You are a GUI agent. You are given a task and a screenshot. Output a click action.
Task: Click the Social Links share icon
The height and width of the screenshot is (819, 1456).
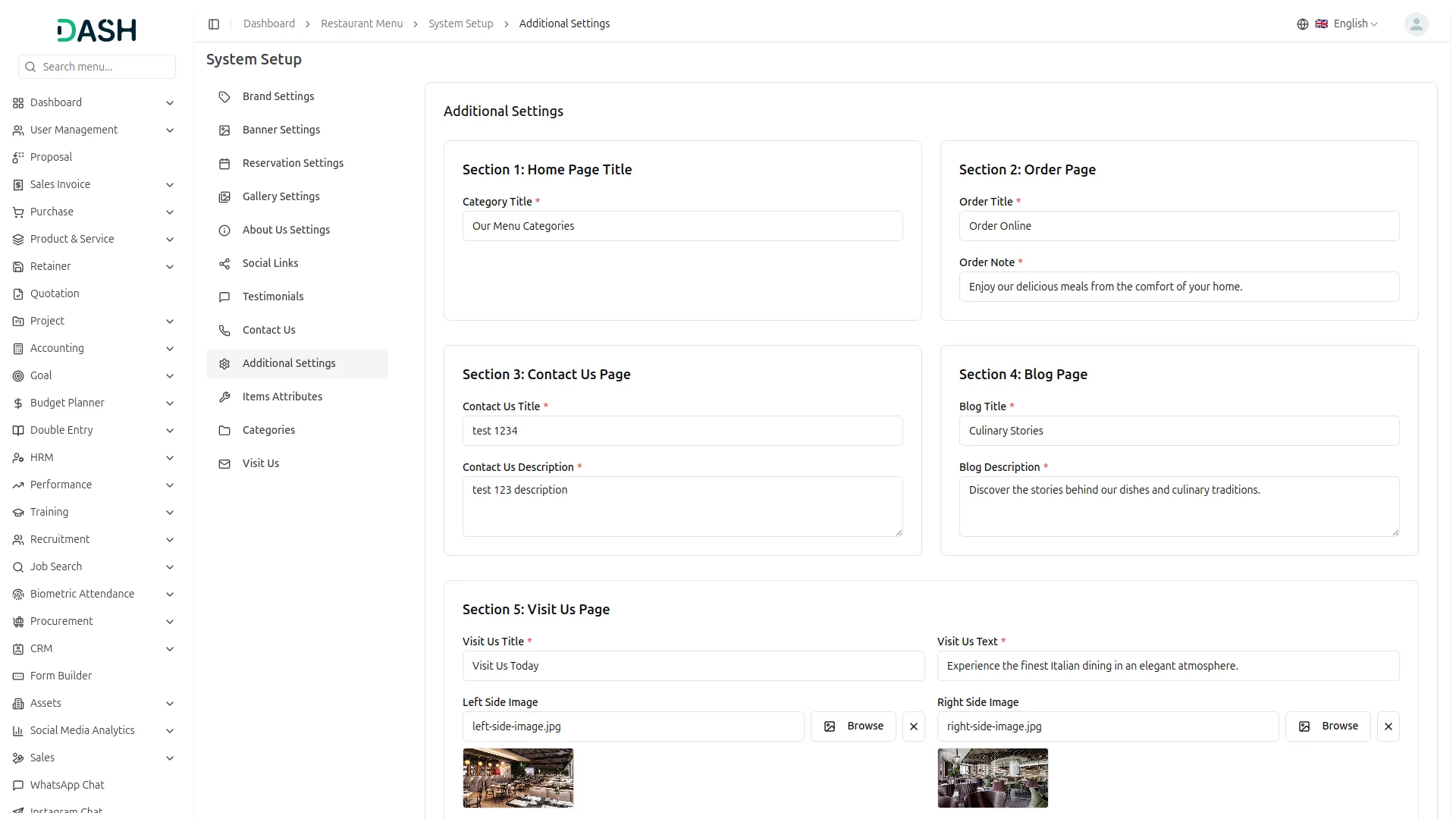click(224, 264)
